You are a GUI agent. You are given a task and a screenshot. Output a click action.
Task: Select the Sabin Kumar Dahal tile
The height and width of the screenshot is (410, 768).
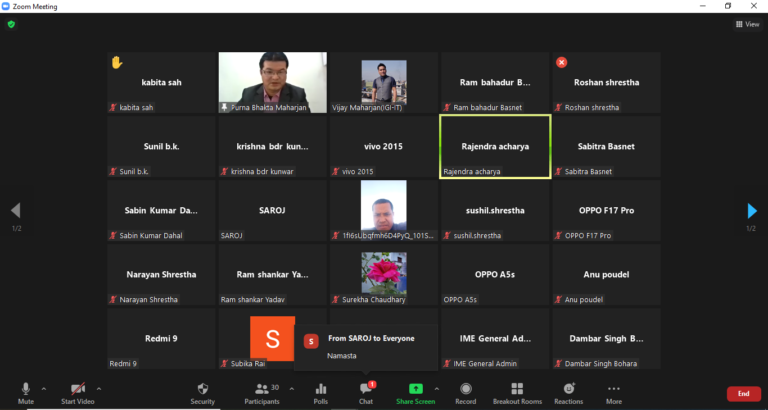coord(161,211)
